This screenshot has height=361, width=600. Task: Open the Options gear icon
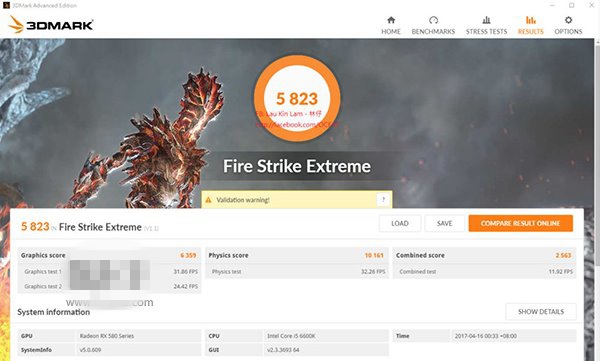pos(568,20)
